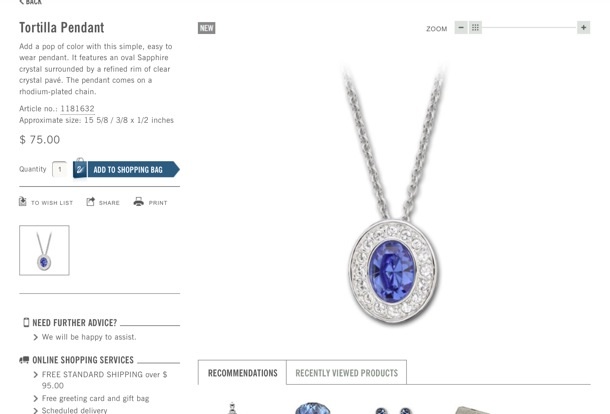
Task: Click the zoom out minus icon
Action: (461, 28)
